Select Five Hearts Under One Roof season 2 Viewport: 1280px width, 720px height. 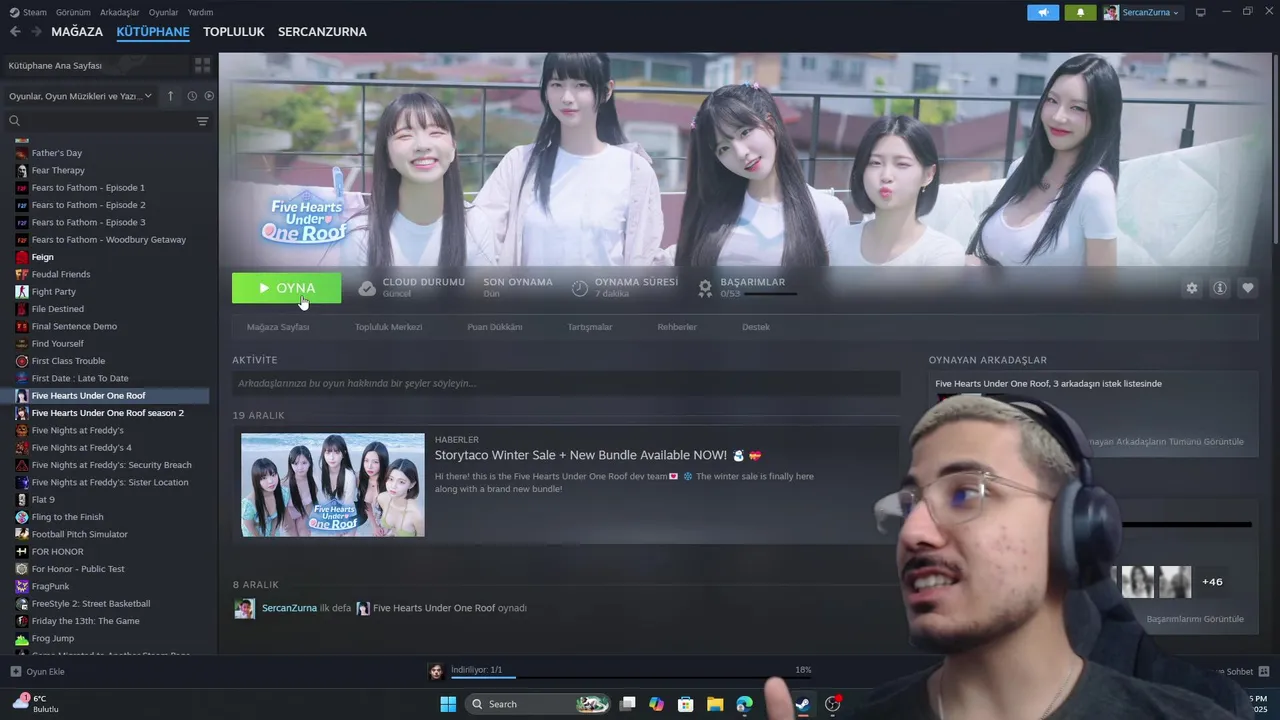tap(108, 413)
